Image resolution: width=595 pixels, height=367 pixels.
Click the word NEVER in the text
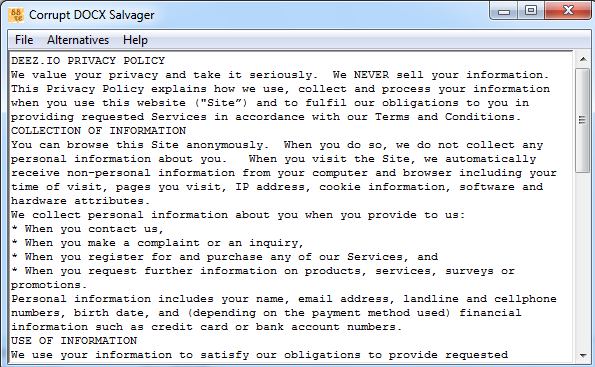coord(371,75)
